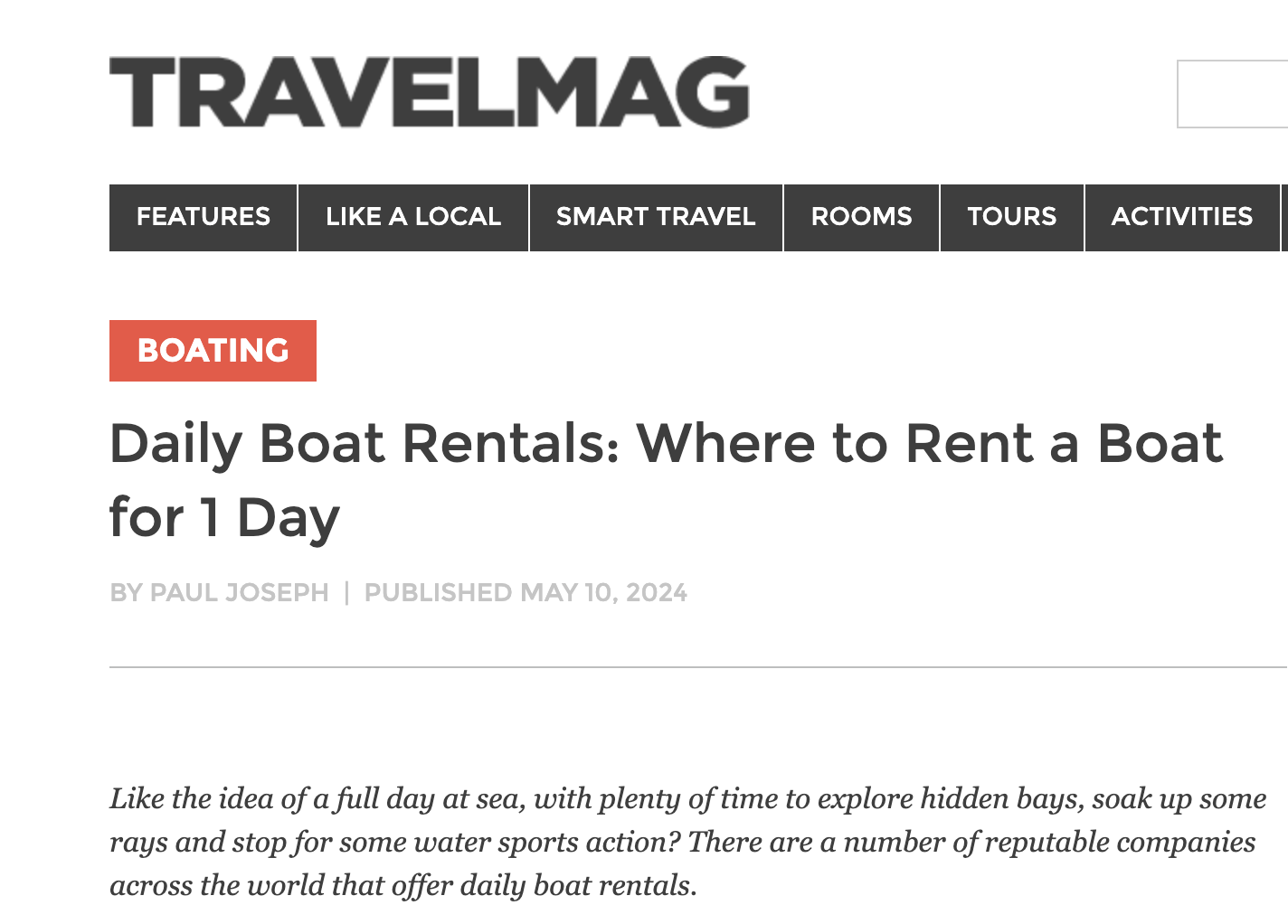Click the 'for 1 Day' headline line
Viewport: 1288px width, 924px height.
224,518
